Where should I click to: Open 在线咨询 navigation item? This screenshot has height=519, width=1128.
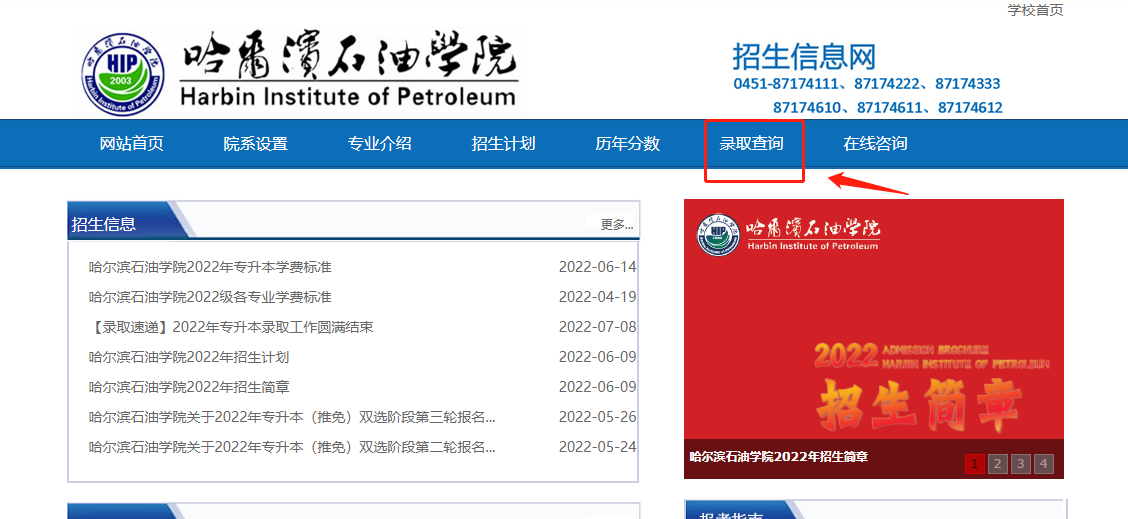(x=875, y=143)
